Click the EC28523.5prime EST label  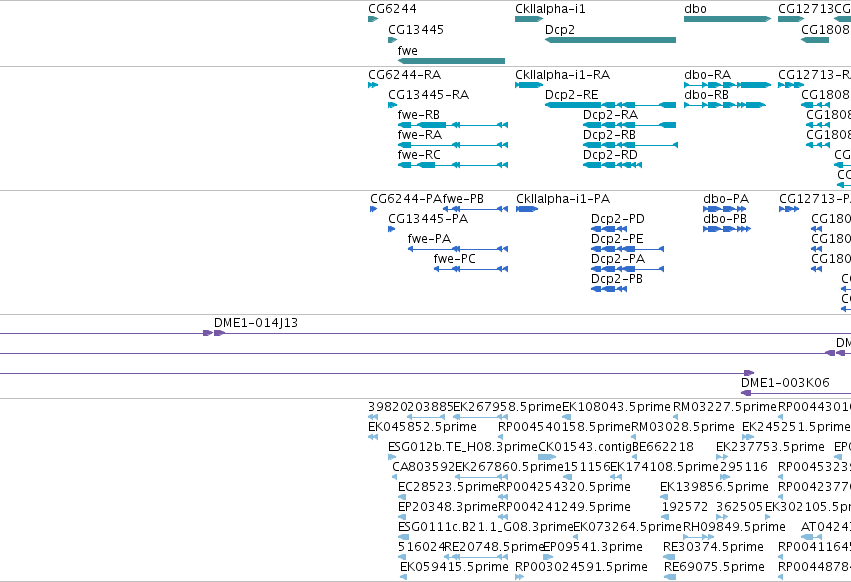coord(448,488)
